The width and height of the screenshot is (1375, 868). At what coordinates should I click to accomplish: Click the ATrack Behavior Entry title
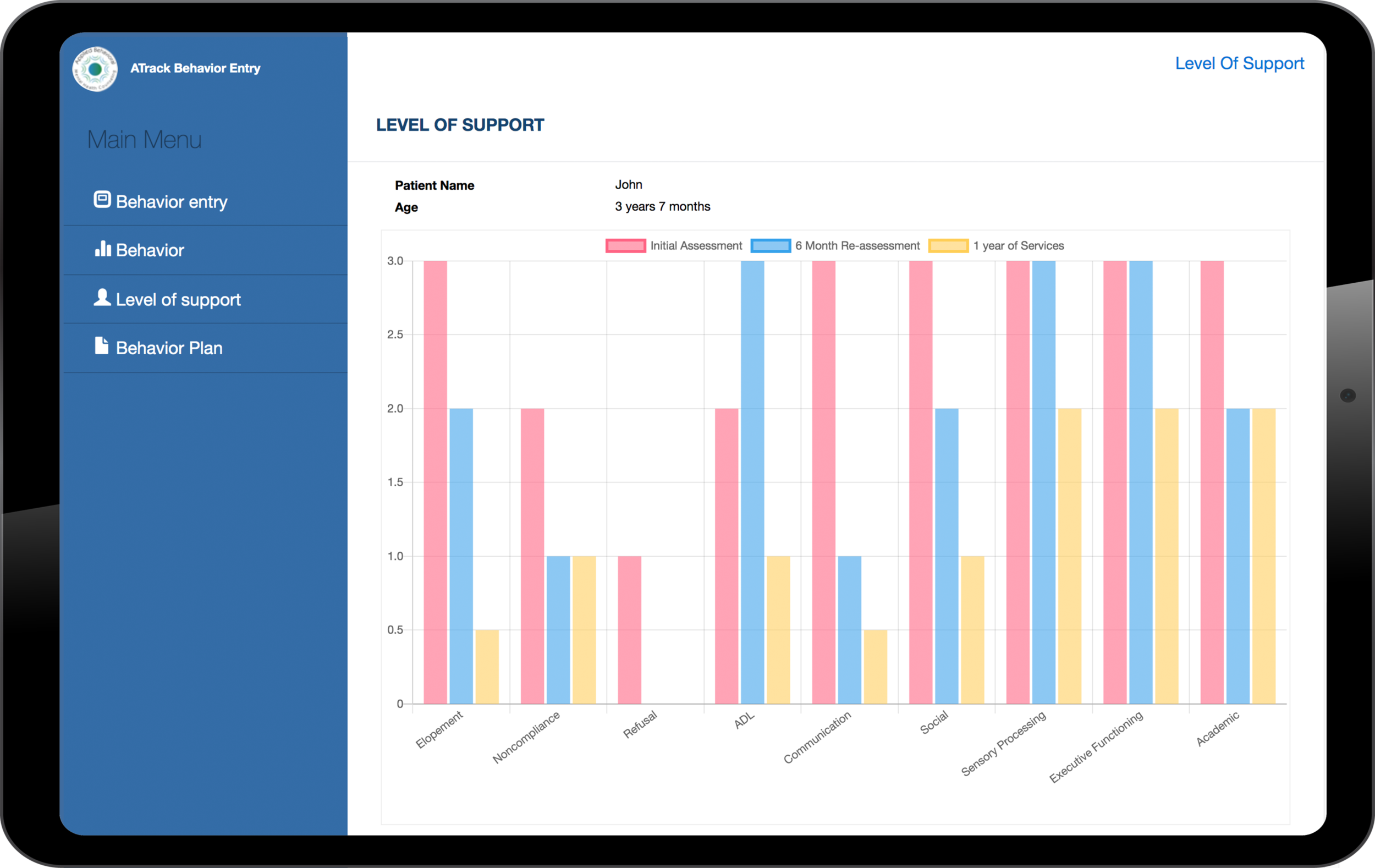(x=195, y=68)
